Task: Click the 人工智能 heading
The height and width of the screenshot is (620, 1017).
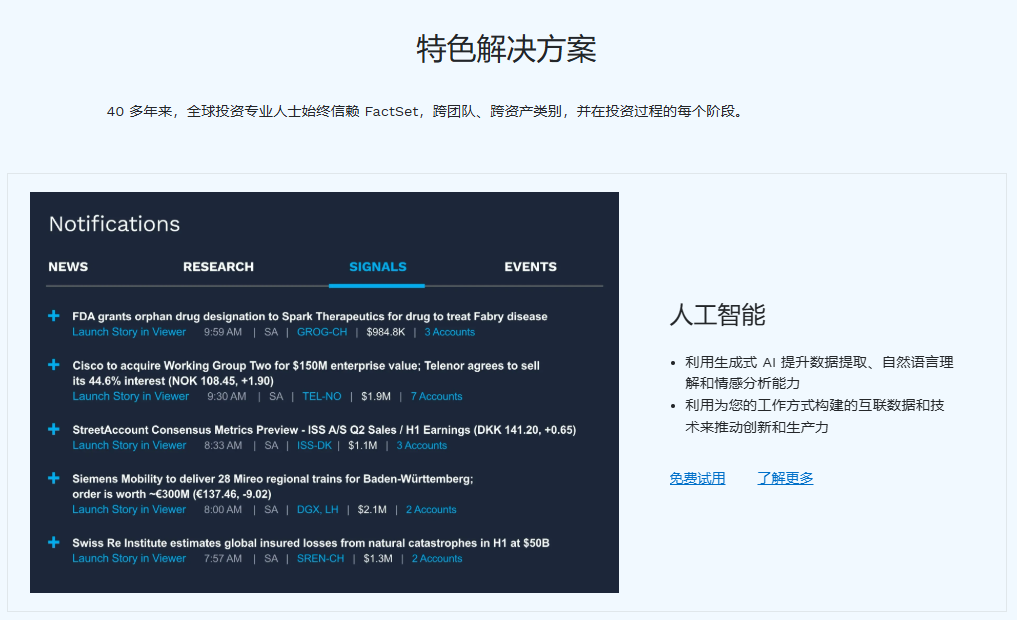Action: pos(717,315)
